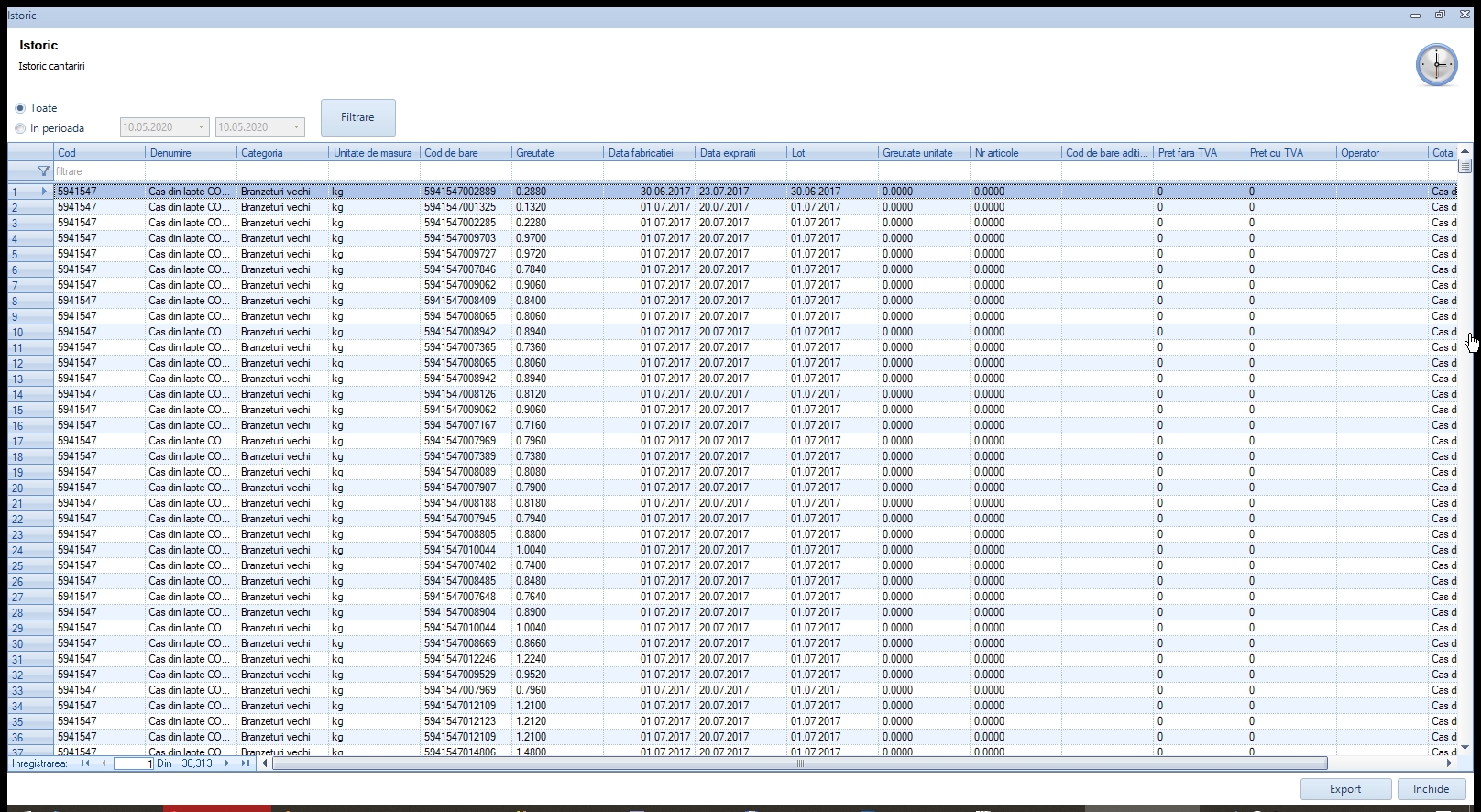The height and width of the screenshot is (812, 1481).
Task: Click barcode cell 5941547007648
Action: pos(466,597)
